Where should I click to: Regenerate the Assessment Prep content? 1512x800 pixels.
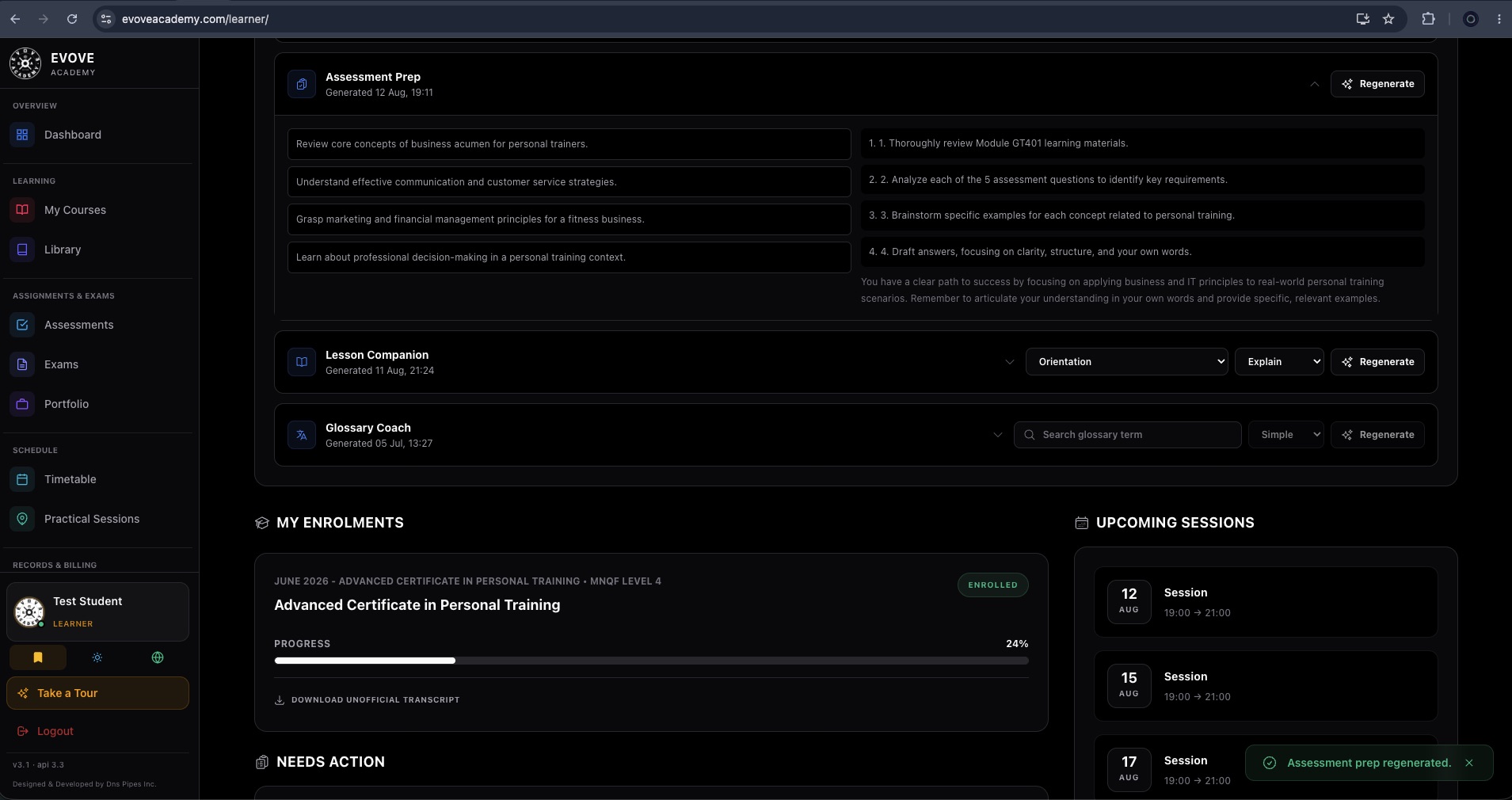pos(1377,84)
